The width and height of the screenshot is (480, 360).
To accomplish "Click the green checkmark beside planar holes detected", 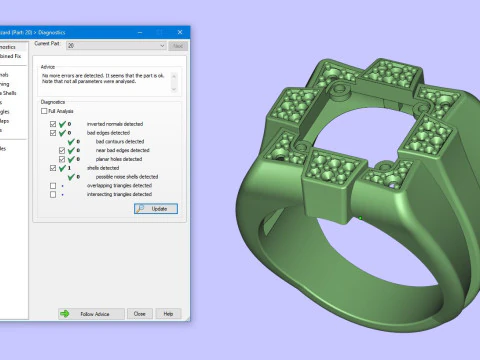I will (71, 159).
